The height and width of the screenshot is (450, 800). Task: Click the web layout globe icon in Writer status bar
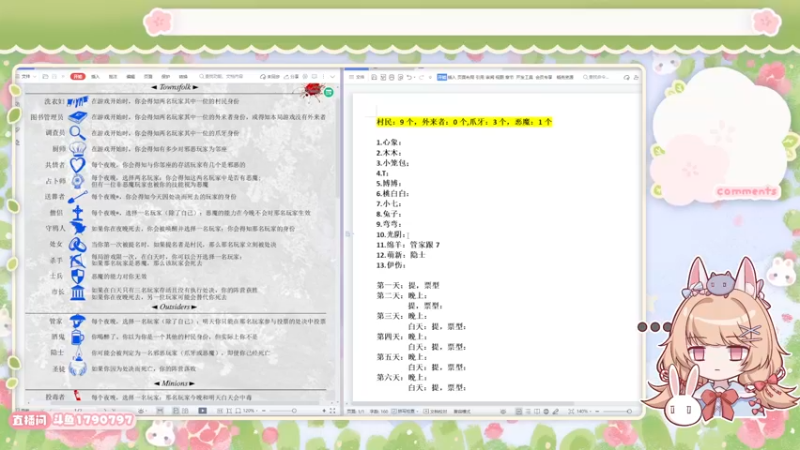[546, 411]
